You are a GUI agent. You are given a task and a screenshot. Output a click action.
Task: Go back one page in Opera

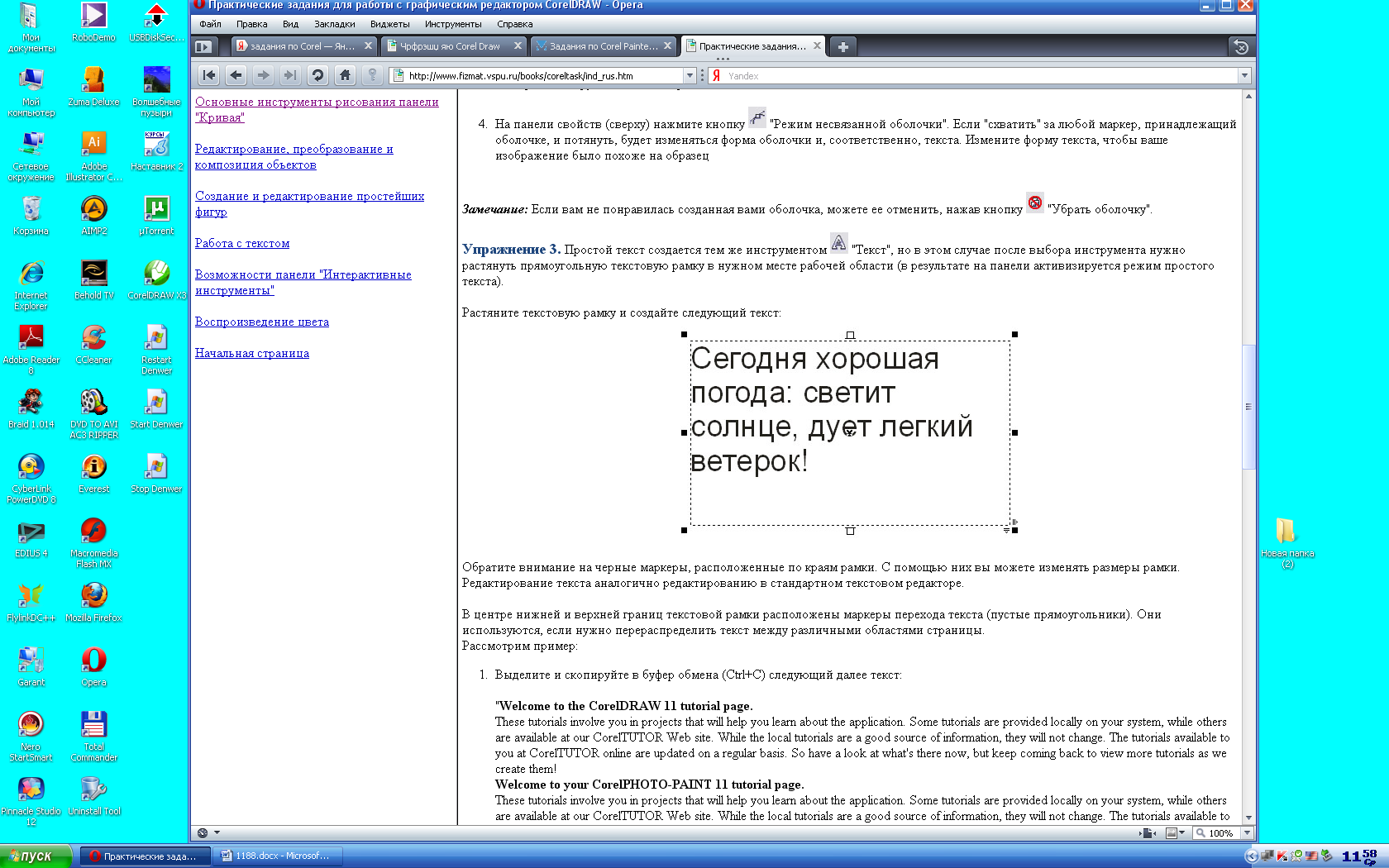tap(236, 75)
